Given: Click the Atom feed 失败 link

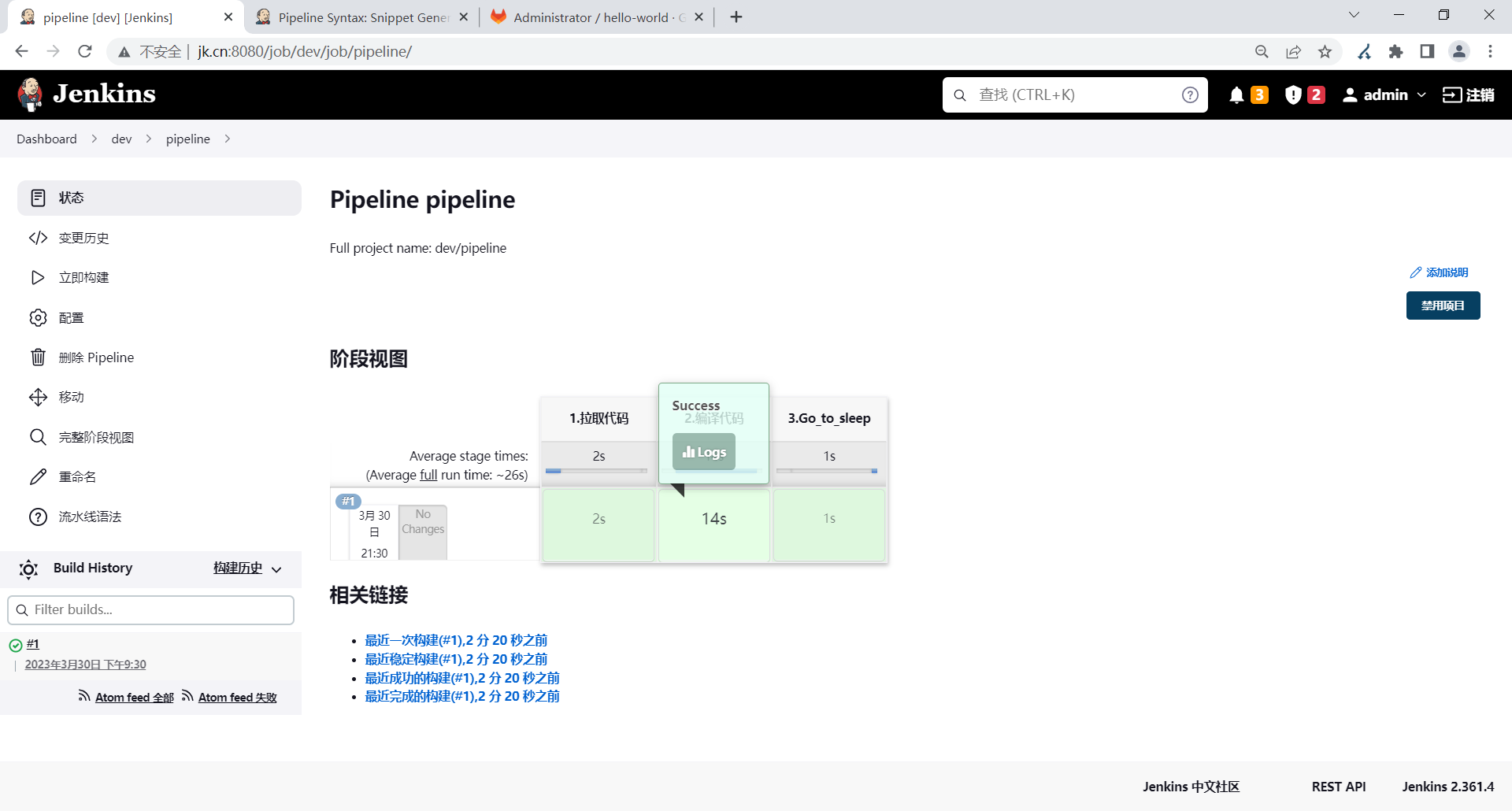Looking at the screenshot, I should click(237, 698).
